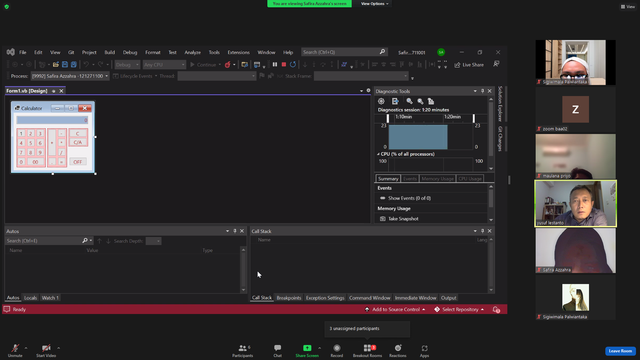Save All files in toolbar
Viewport: 640px width, 360px height.
pos(74,64)
